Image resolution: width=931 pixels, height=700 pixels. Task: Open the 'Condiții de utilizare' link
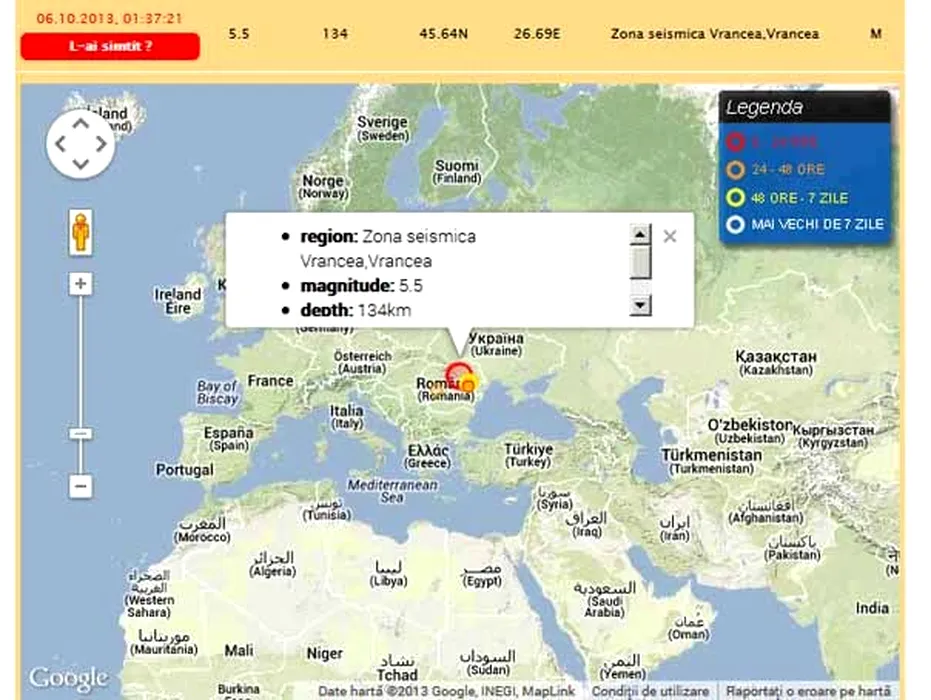point(650,692)
